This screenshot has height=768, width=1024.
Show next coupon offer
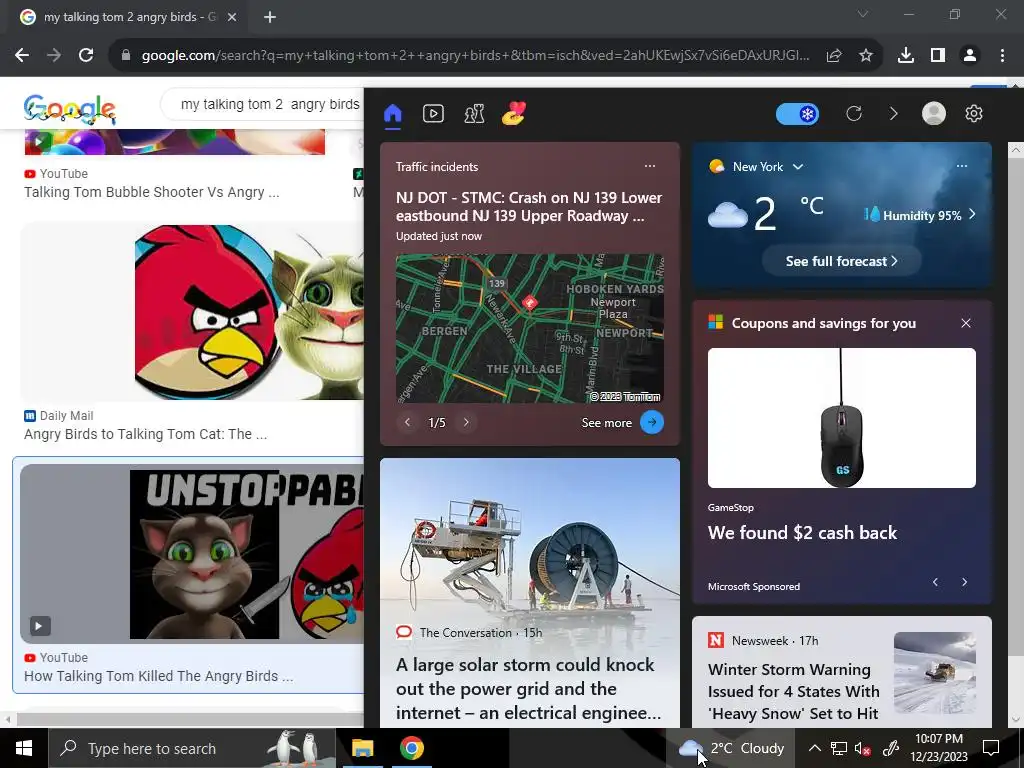pyautogui.click(x=965, y=582)
